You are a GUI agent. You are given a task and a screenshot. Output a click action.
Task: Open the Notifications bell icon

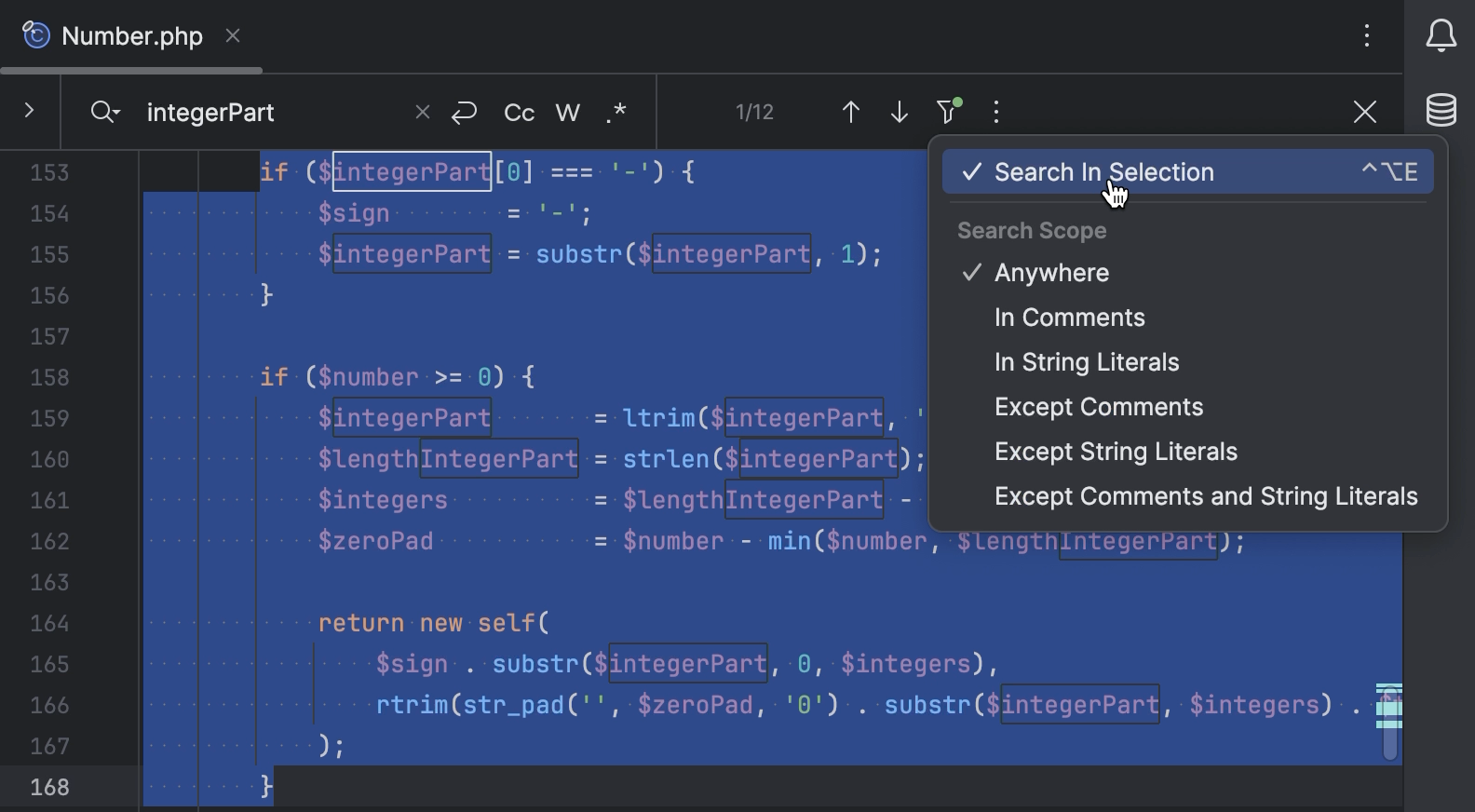click(1441, 36)
